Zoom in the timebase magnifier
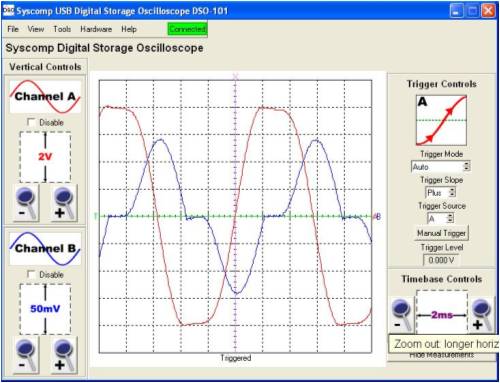Image resolution: width=500 pixels, height=383 pixels. point(481,315)
